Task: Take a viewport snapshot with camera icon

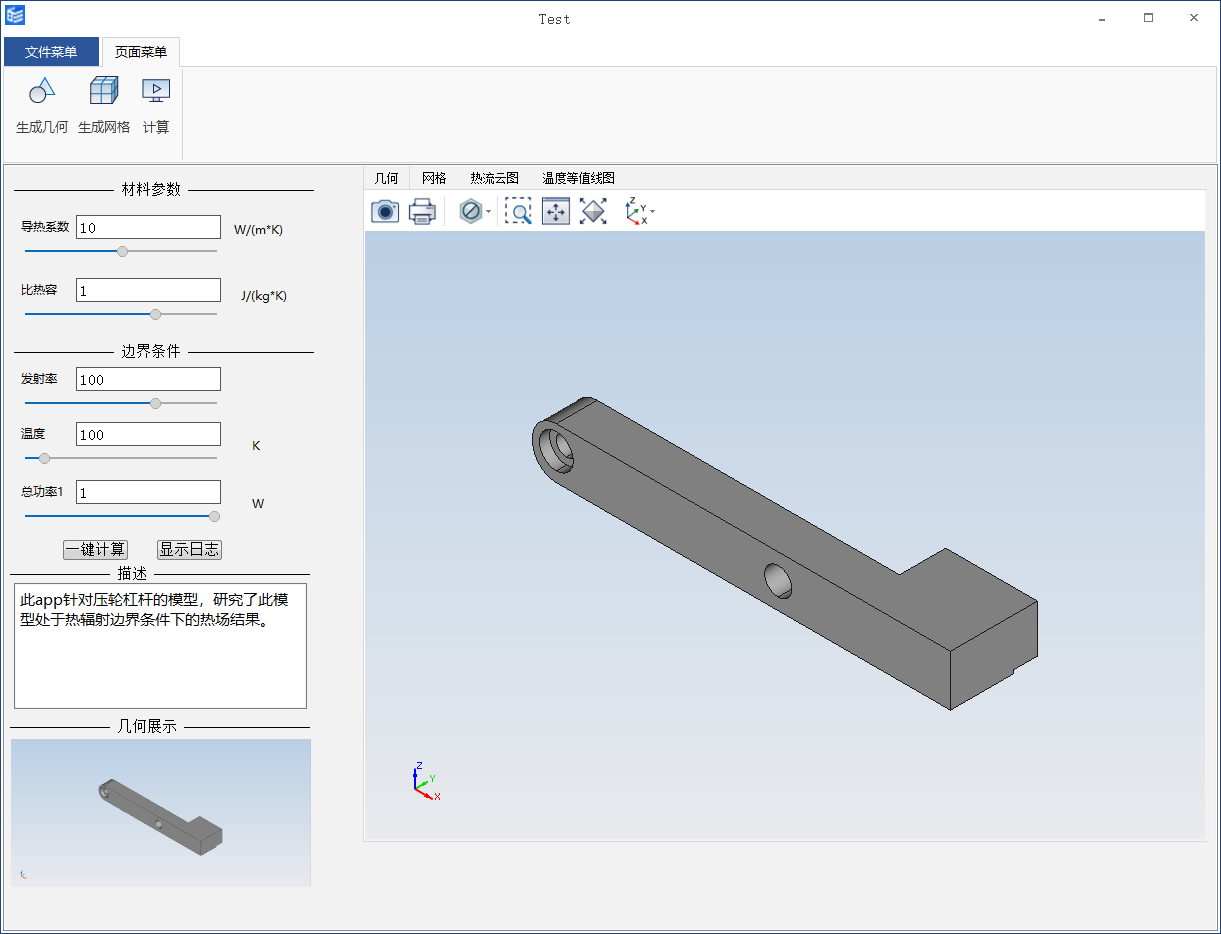Action: tap(385, 211)
